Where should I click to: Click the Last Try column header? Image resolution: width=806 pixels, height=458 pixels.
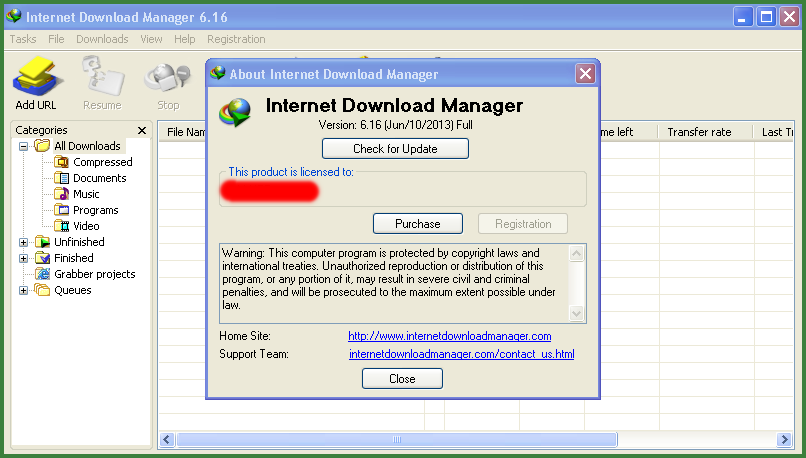[x=774, y=132]
